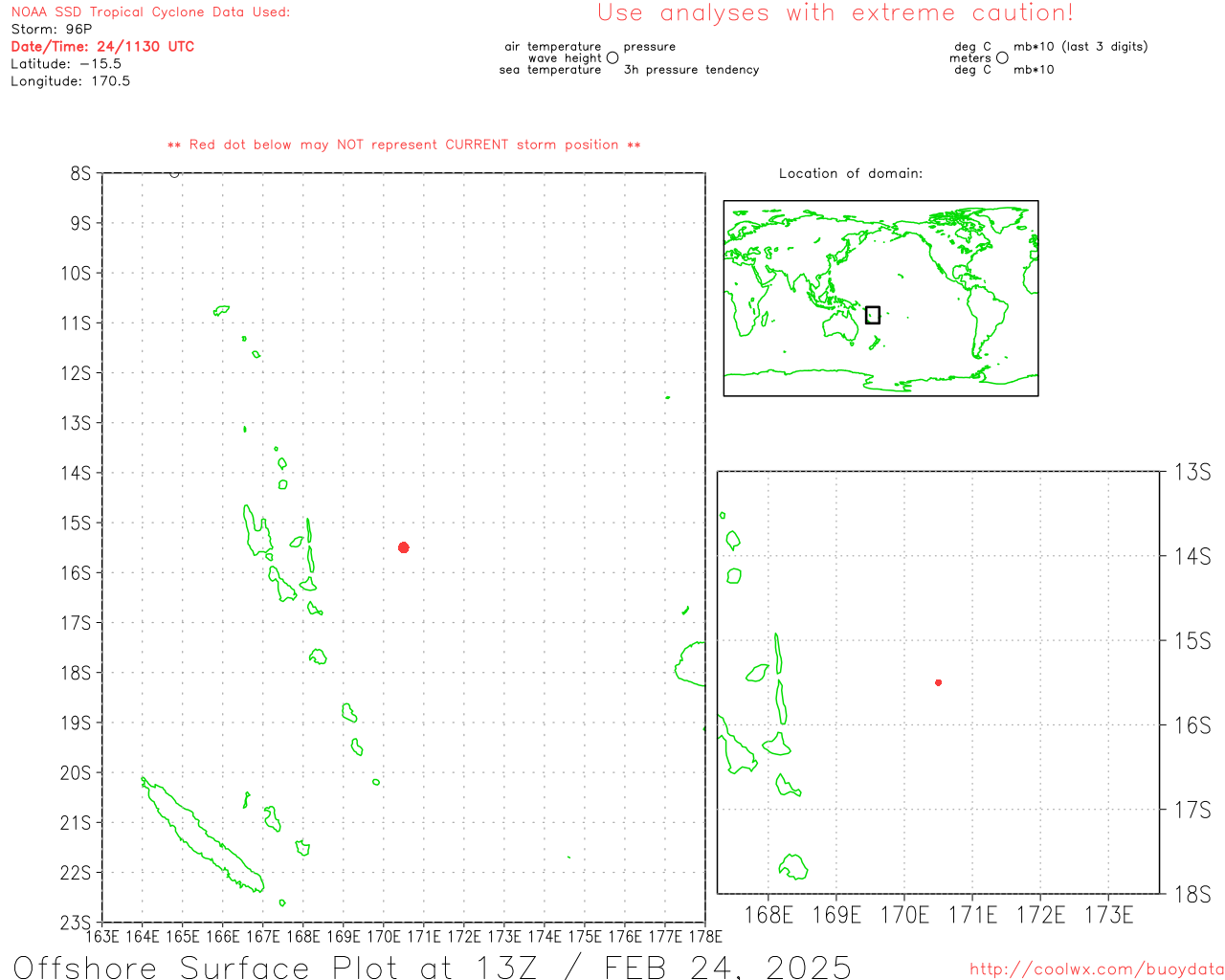Click the black domain box on world map
The width and height of the screenshot is (1225, 980).
pyautogui.click(x=873, y=315)
